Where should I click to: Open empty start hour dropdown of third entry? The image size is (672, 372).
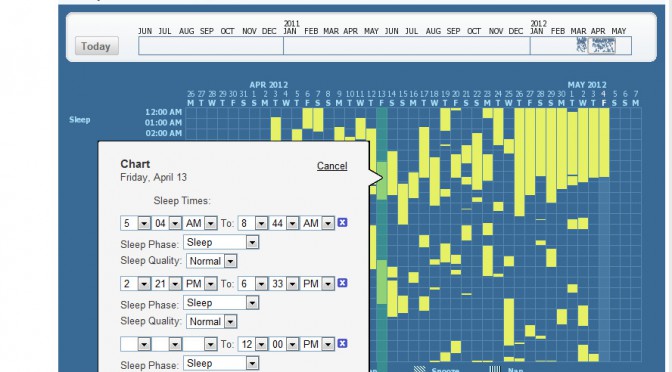(x=135, y=344)
